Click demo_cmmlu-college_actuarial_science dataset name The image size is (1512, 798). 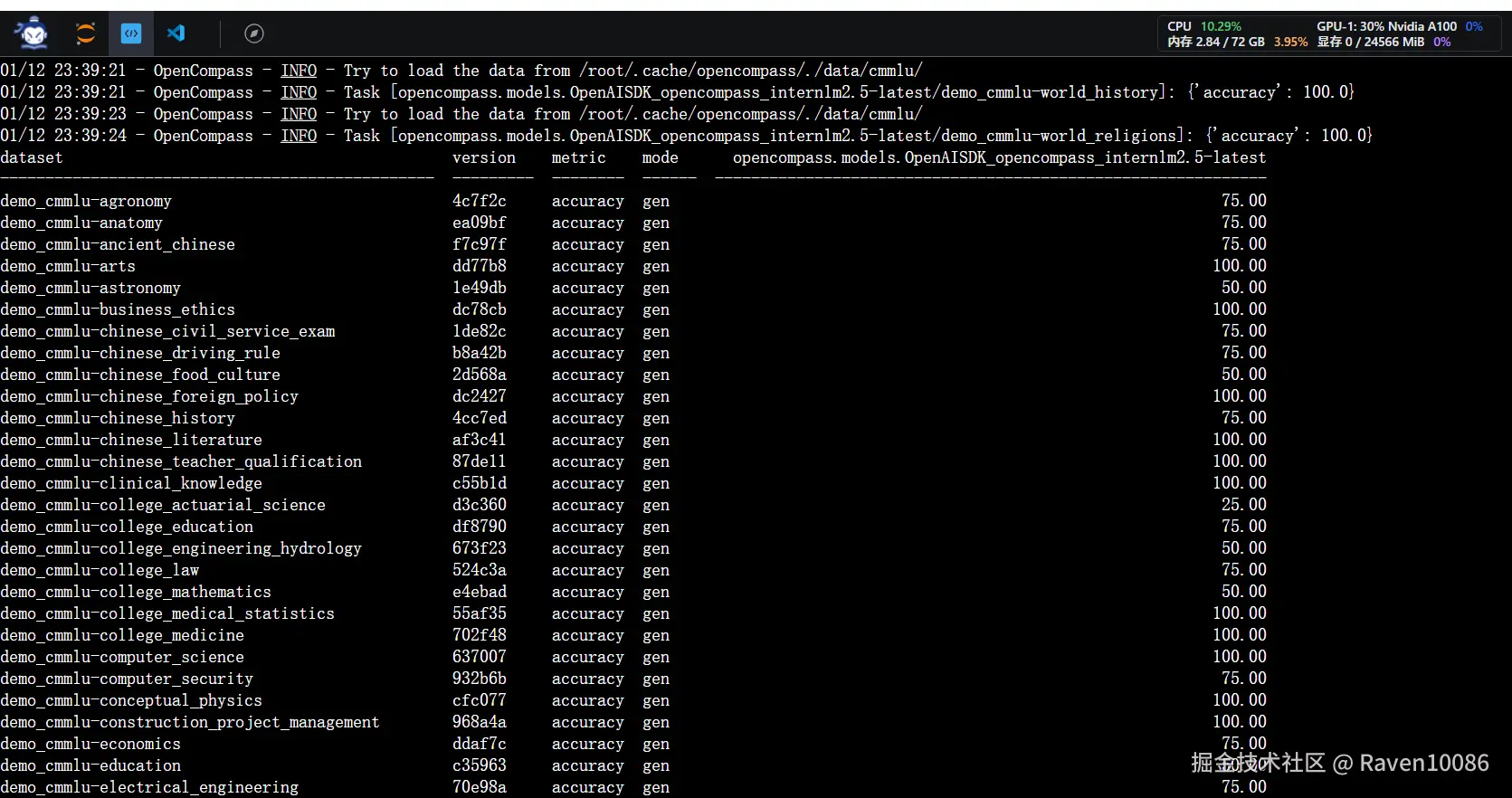pos(163,505)
